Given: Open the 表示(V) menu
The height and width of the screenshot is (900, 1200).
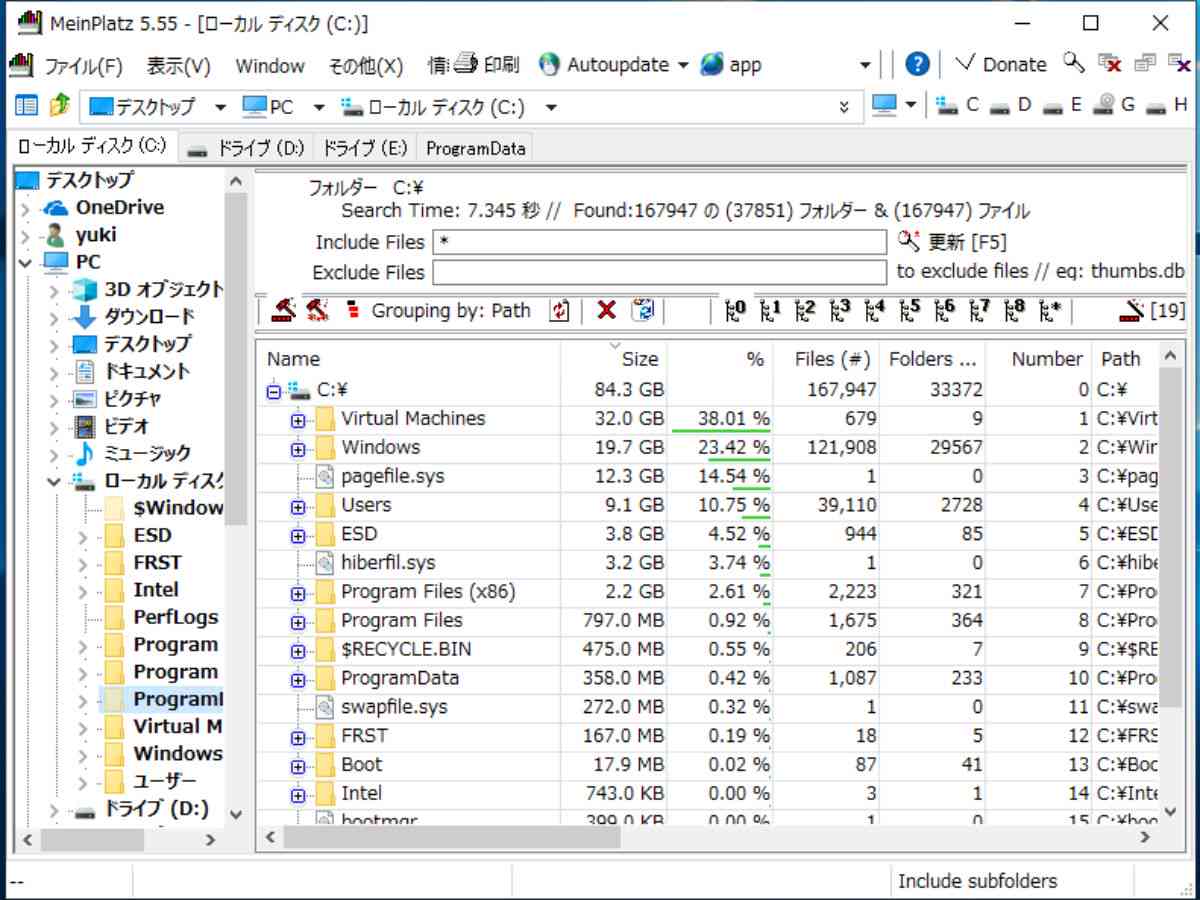Looking at the screenshot, I should pyautogui.click(x=179, y=66).
